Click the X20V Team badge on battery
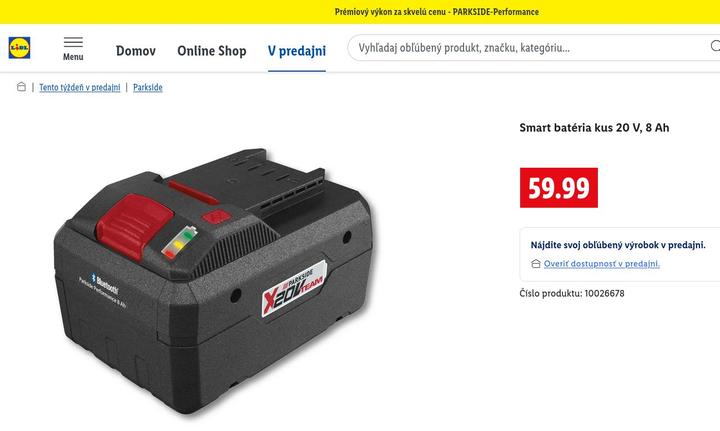 pos(294,289)
